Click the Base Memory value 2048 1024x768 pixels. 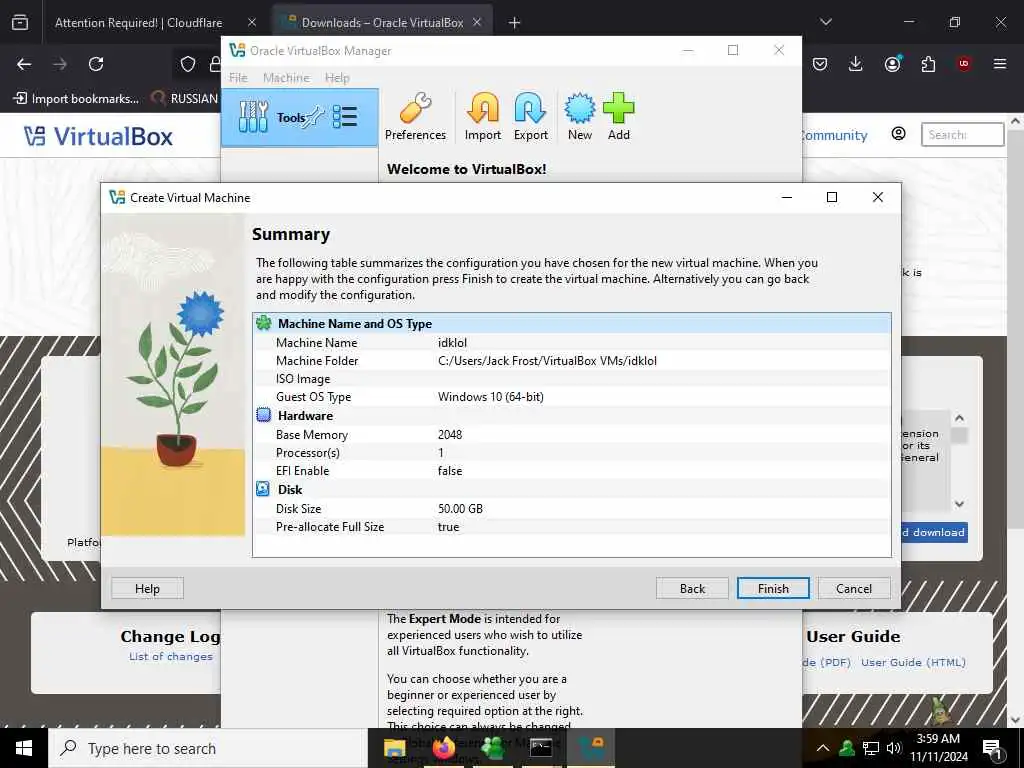(450, 434)
